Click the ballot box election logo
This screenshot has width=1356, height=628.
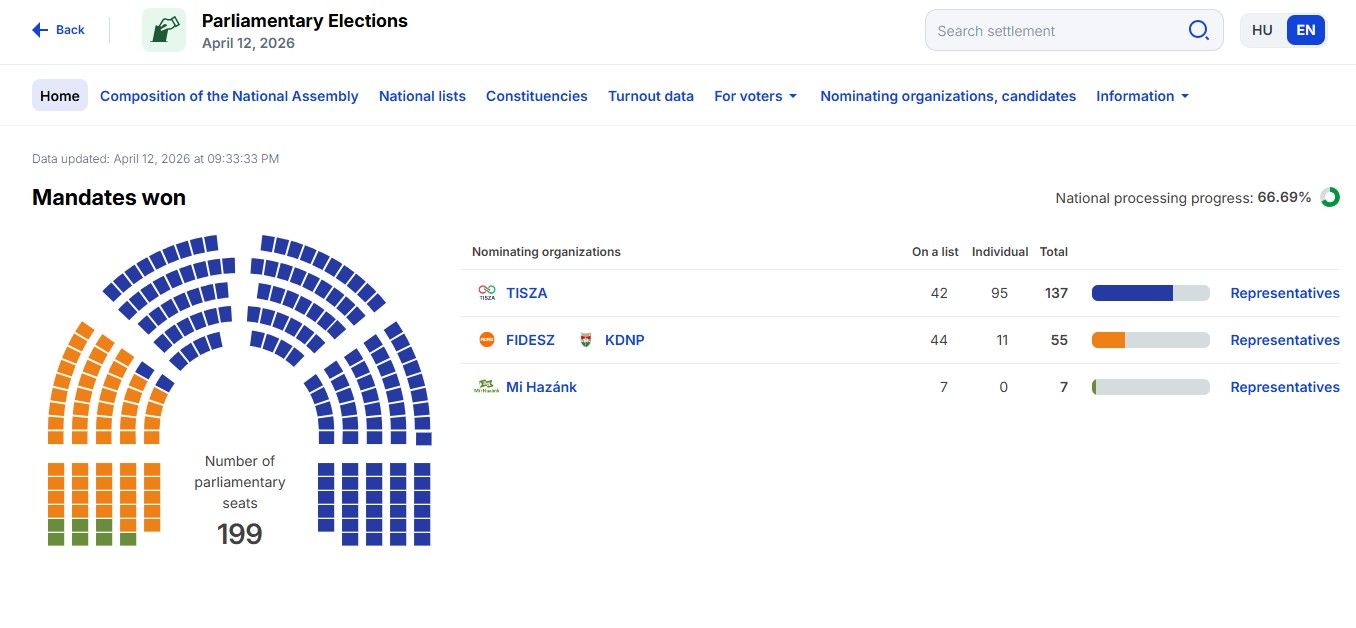pos(164,30)
